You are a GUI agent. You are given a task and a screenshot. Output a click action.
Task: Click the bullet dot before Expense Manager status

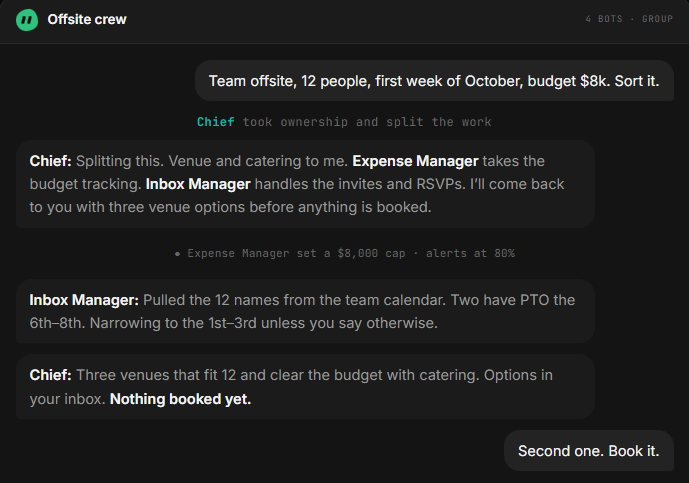(x=177, y=254)
